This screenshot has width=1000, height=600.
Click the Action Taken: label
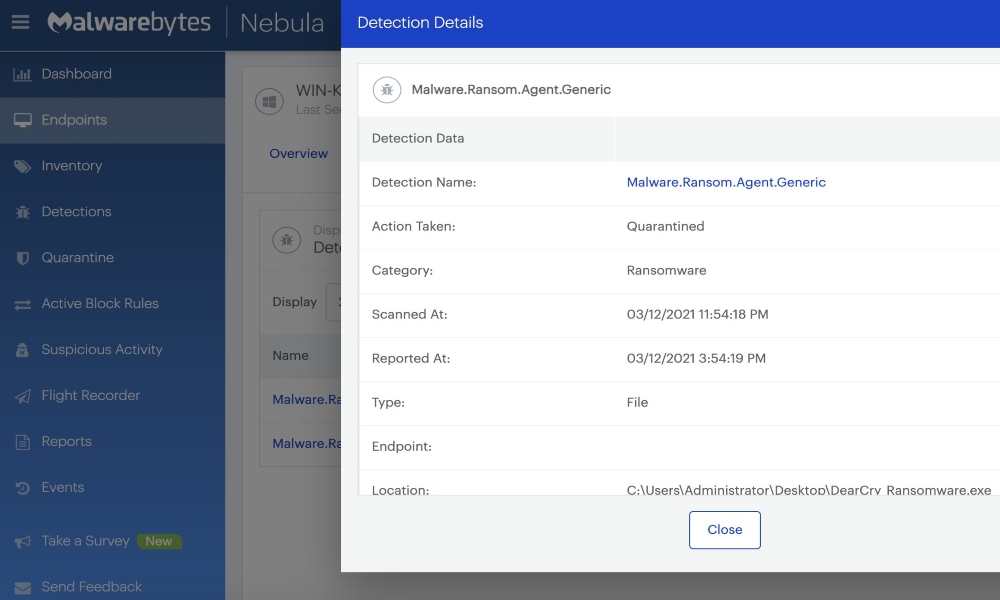click(x=413, y=226)
